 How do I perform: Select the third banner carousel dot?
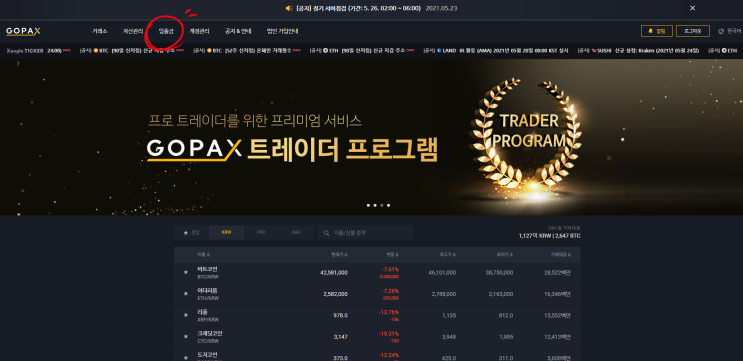click(381, 205)
